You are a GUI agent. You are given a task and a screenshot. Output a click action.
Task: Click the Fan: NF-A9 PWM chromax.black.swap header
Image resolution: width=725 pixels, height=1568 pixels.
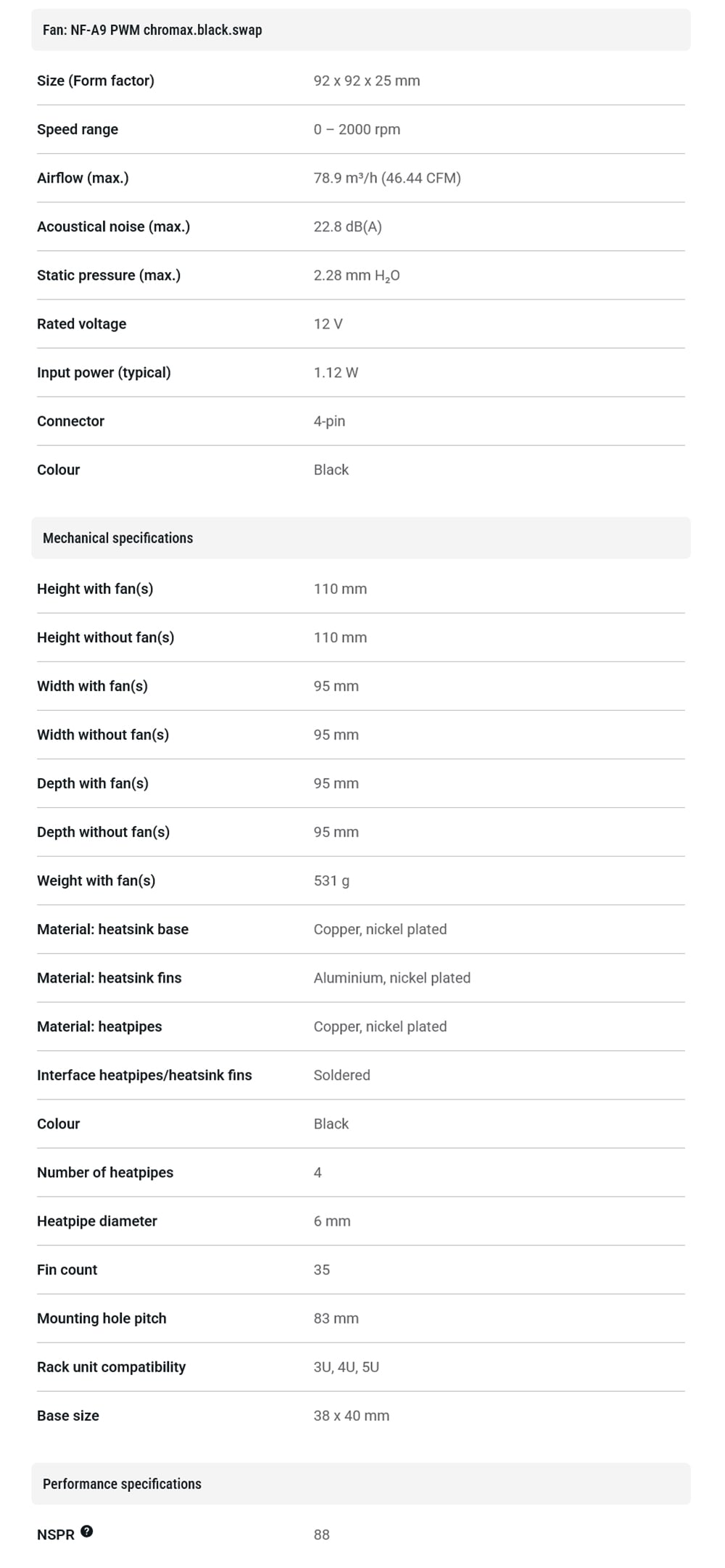pos(152,30)
